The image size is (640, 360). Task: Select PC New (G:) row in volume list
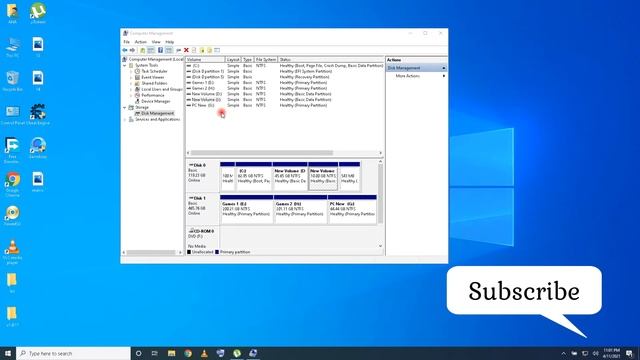(x=284, y=105)
